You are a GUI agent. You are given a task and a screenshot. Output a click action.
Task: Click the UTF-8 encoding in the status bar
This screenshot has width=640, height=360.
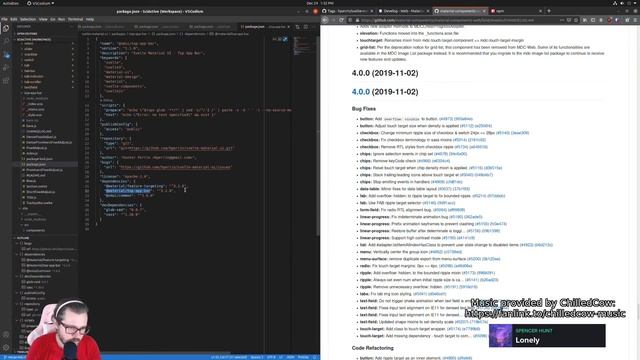(x=271, y=357)
